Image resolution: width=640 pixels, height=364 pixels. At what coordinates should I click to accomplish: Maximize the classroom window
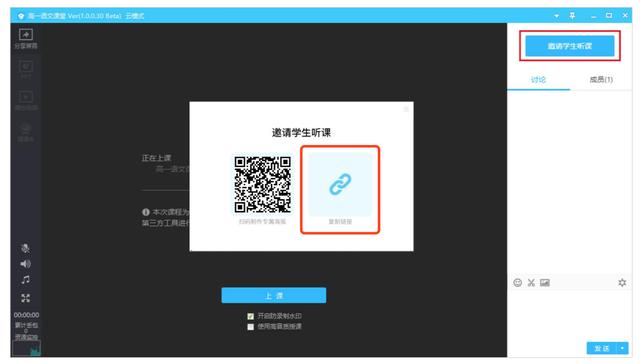coord(609,16)
